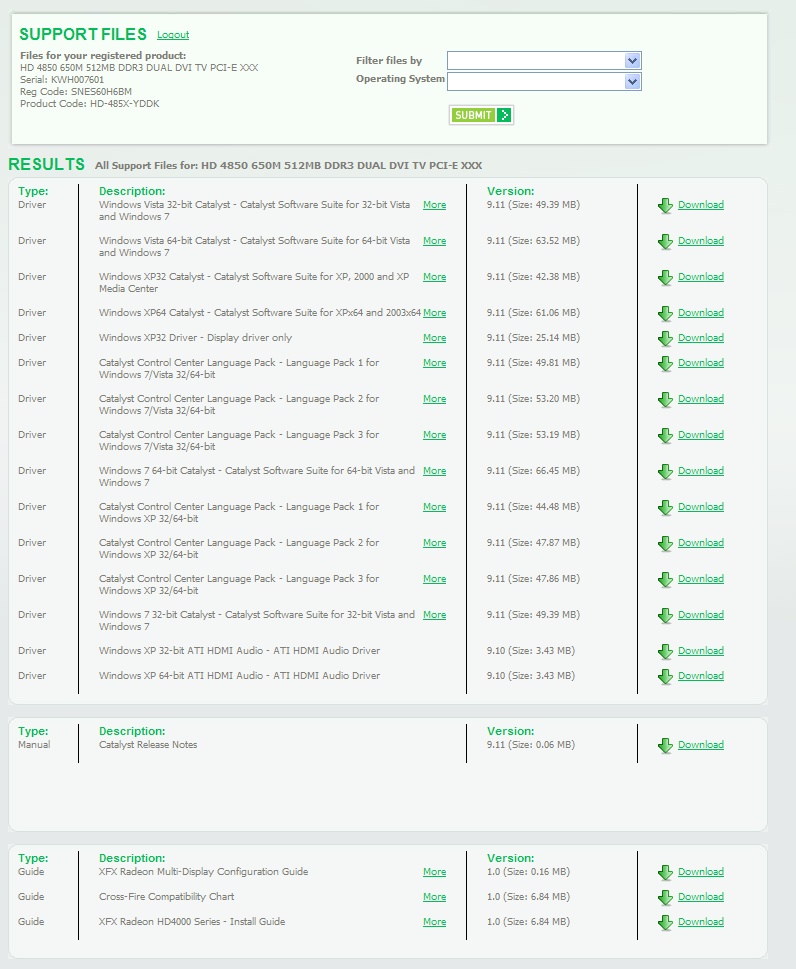This screenshot has width=796, height=969.
Task: Click the green SUBMIT button
Action: click(481, 115)
